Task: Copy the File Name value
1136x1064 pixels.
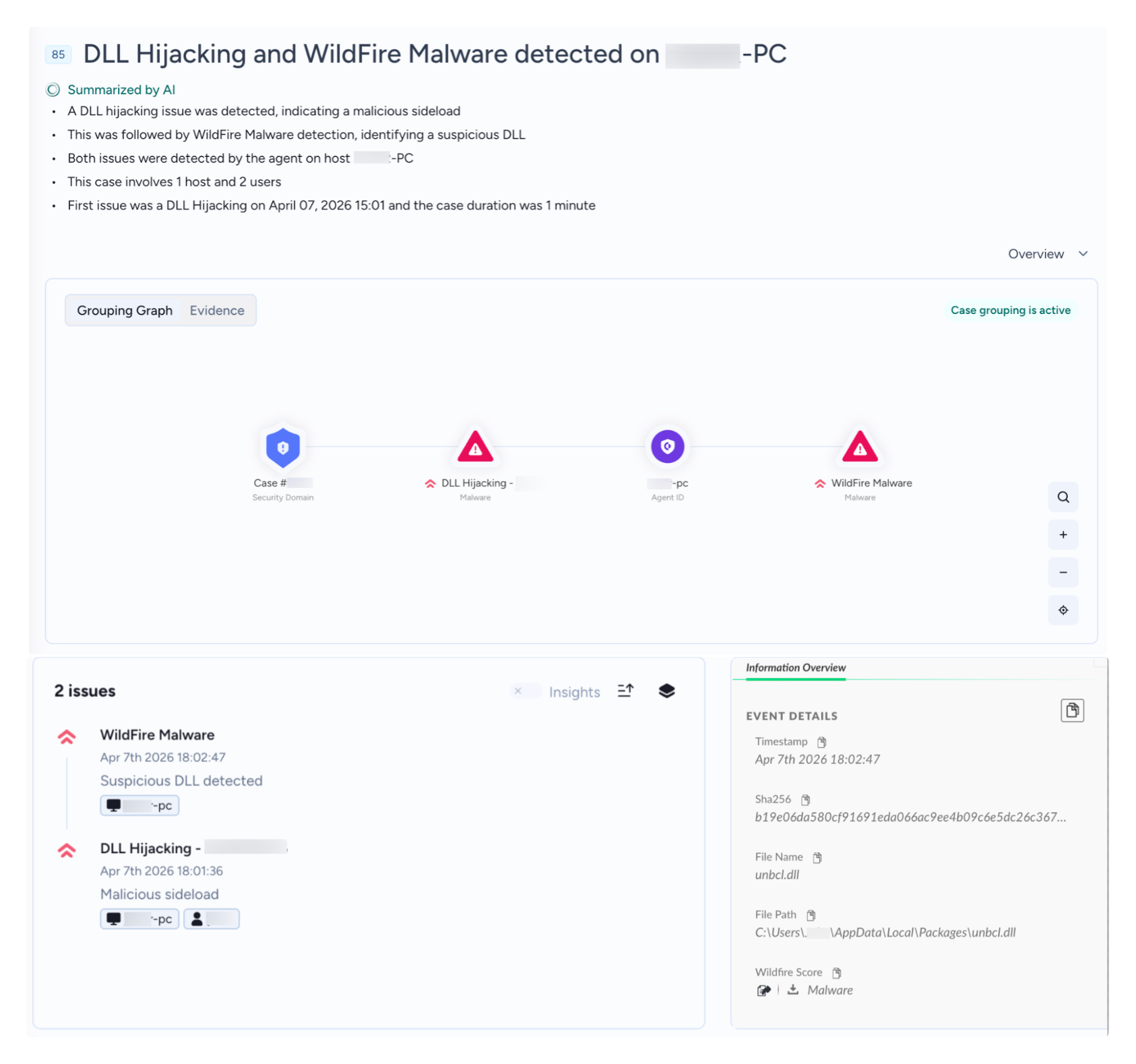Action: click(x=817, y=858)
